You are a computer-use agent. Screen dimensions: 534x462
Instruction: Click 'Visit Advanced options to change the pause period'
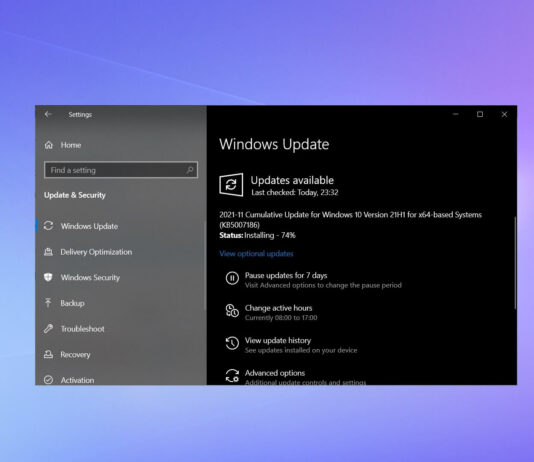click(323, 285)
